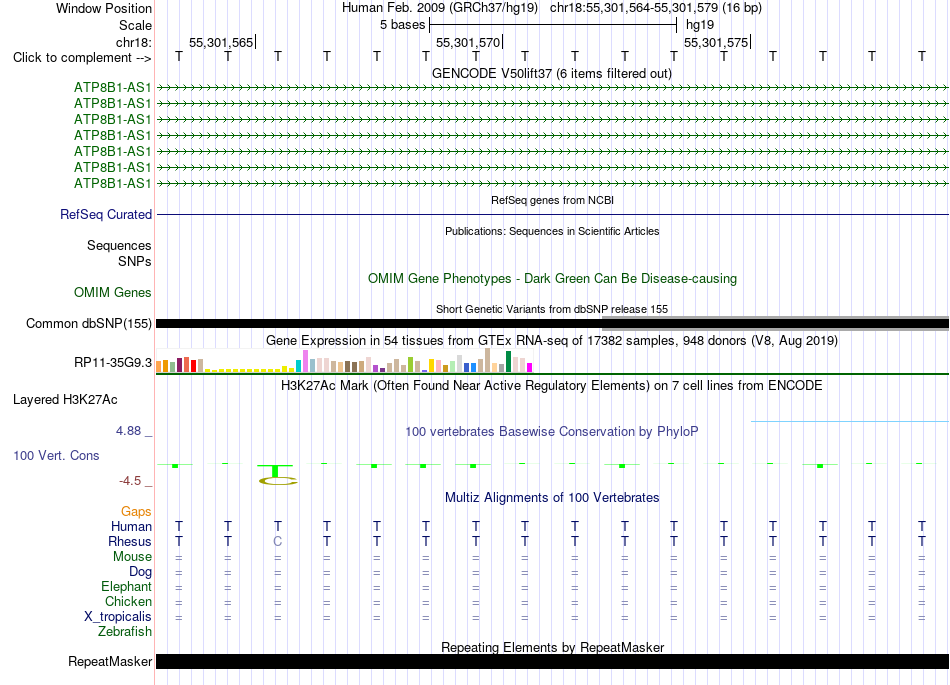Click the magenta bar ending the GTEx chart

[x=530, y=367]
